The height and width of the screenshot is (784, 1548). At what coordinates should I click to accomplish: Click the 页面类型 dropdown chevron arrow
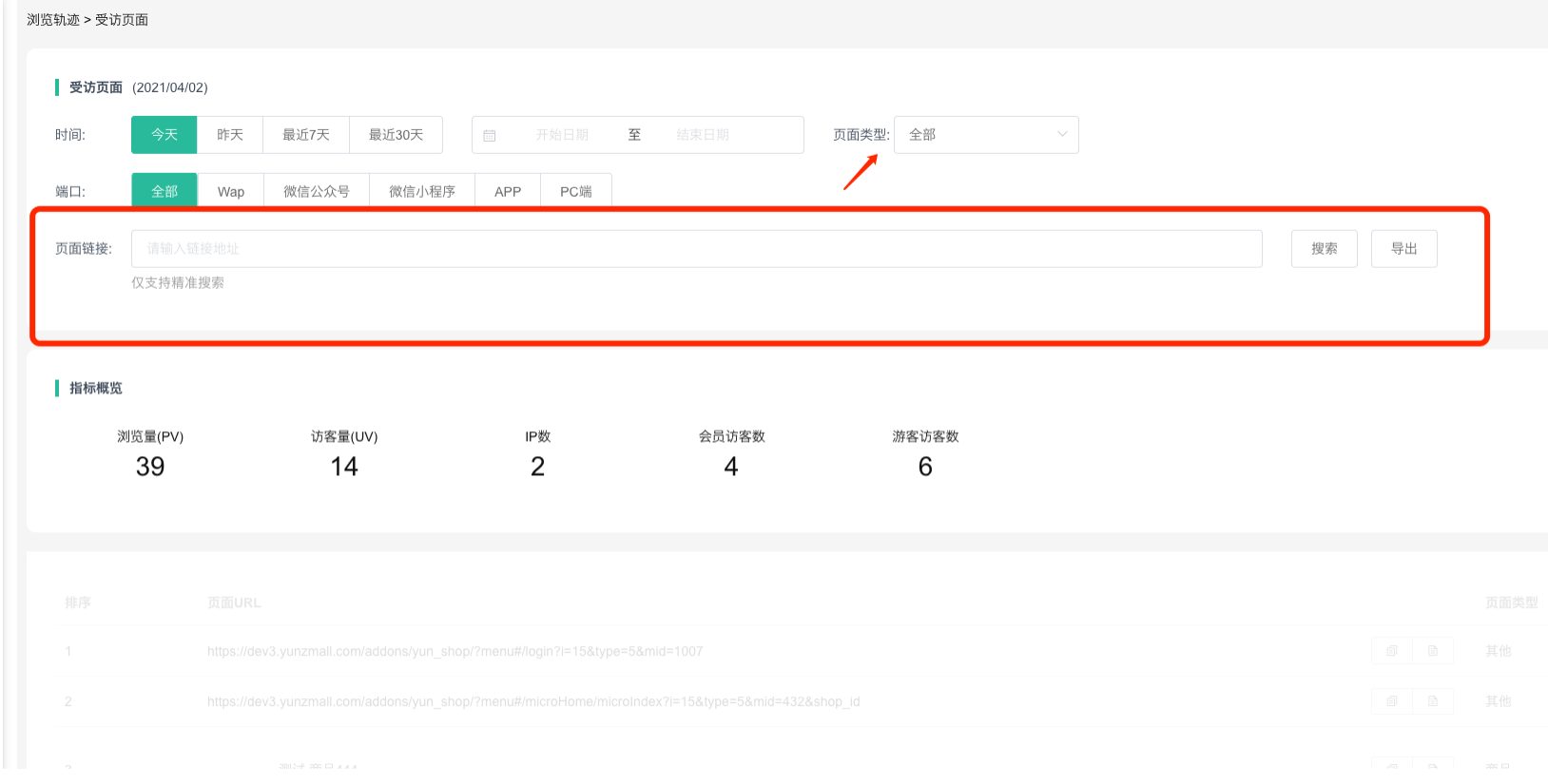(x=1062, y=135)
